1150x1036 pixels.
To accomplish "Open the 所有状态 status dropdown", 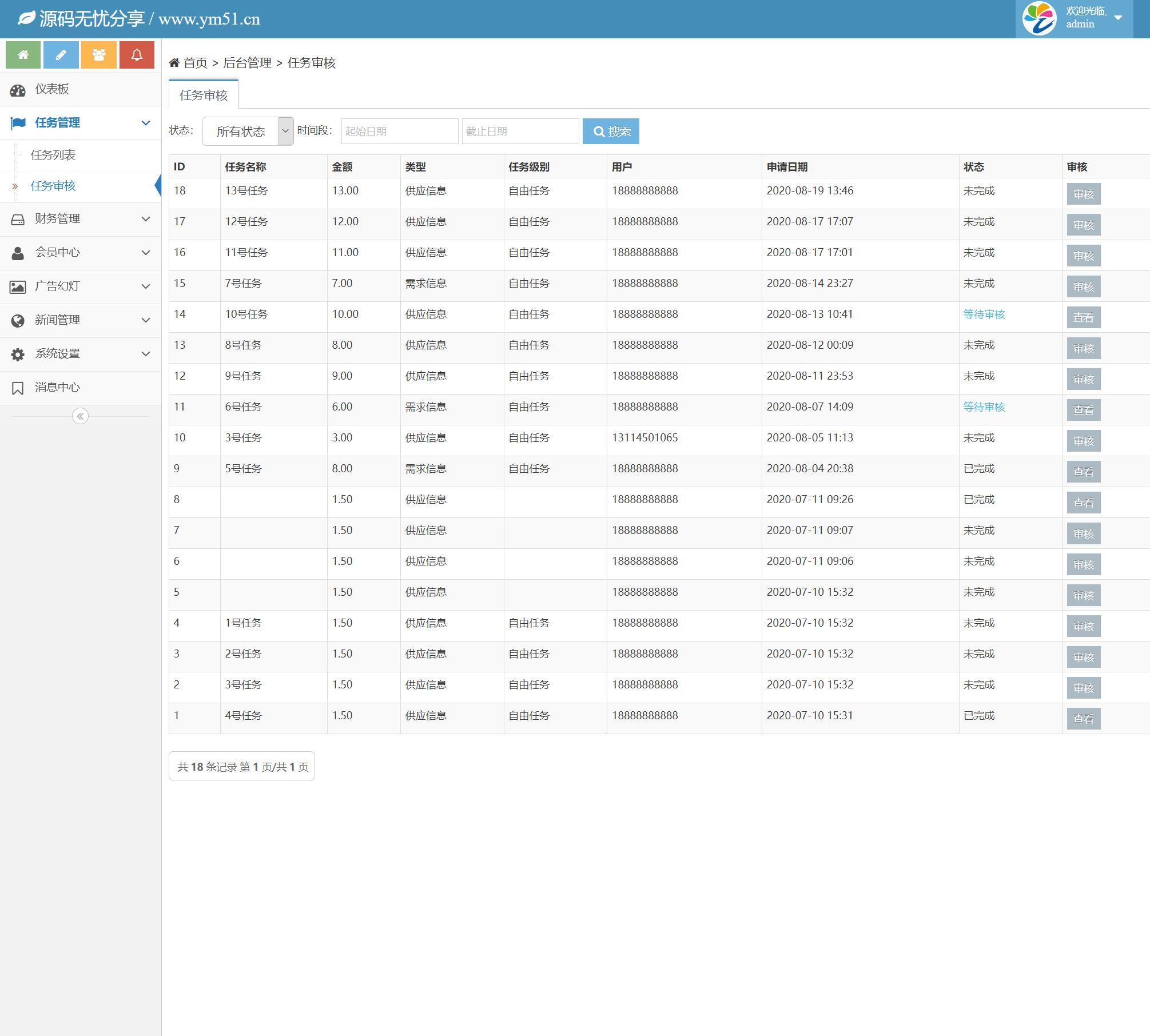I will pos(248,132).
